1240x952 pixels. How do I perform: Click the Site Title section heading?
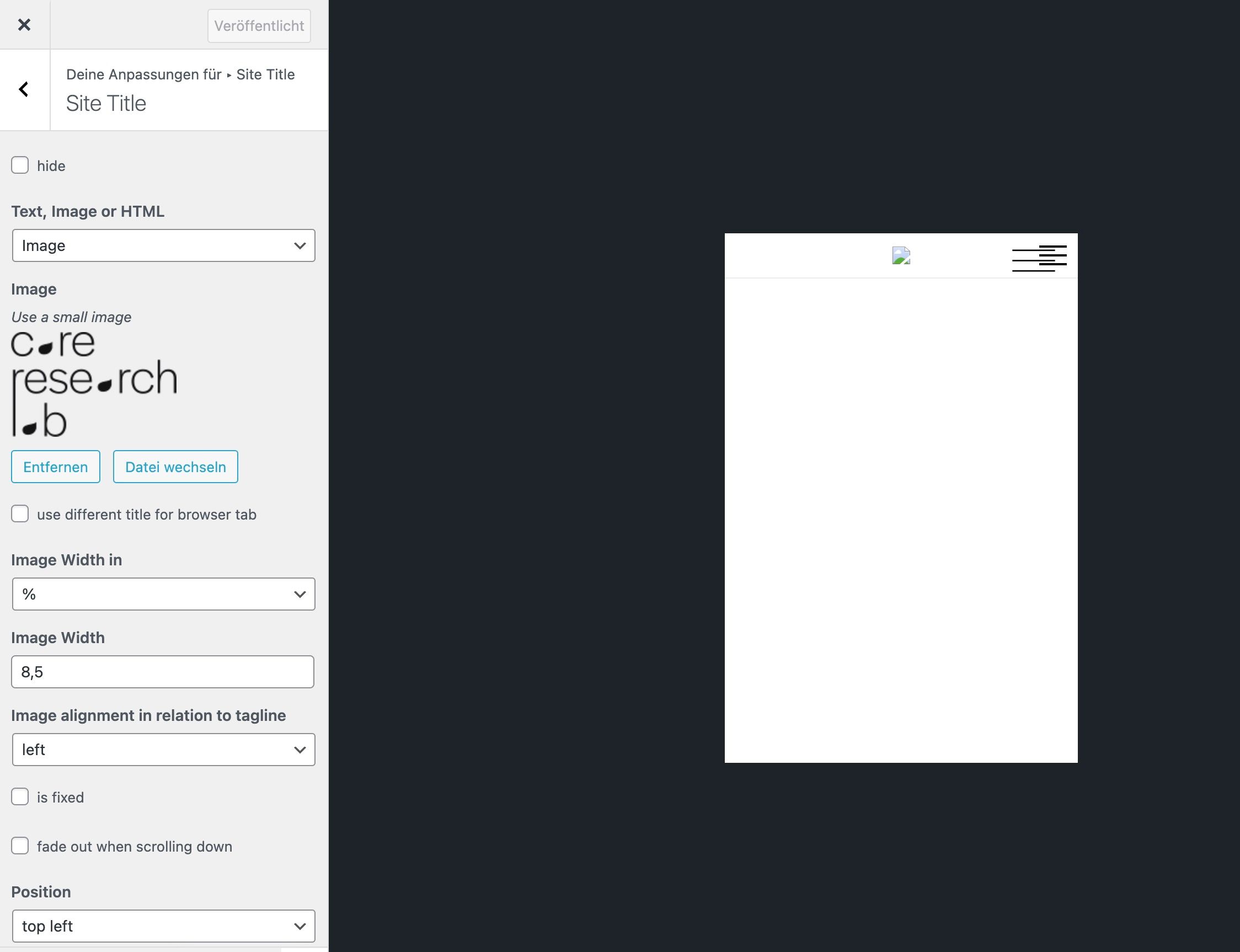coord(106,104)
